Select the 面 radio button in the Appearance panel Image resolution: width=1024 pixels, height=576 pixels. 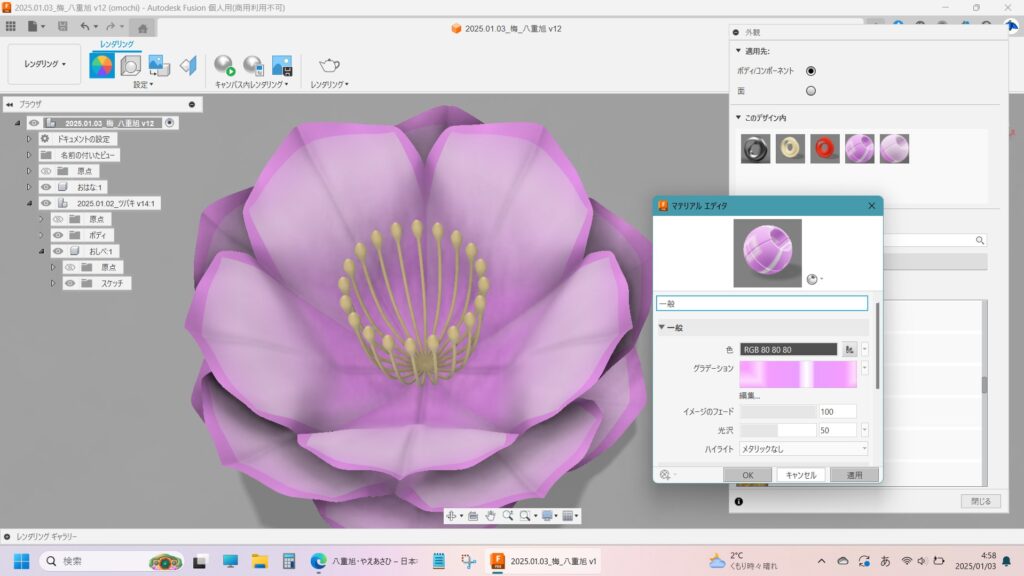click(x=811, y=91)
